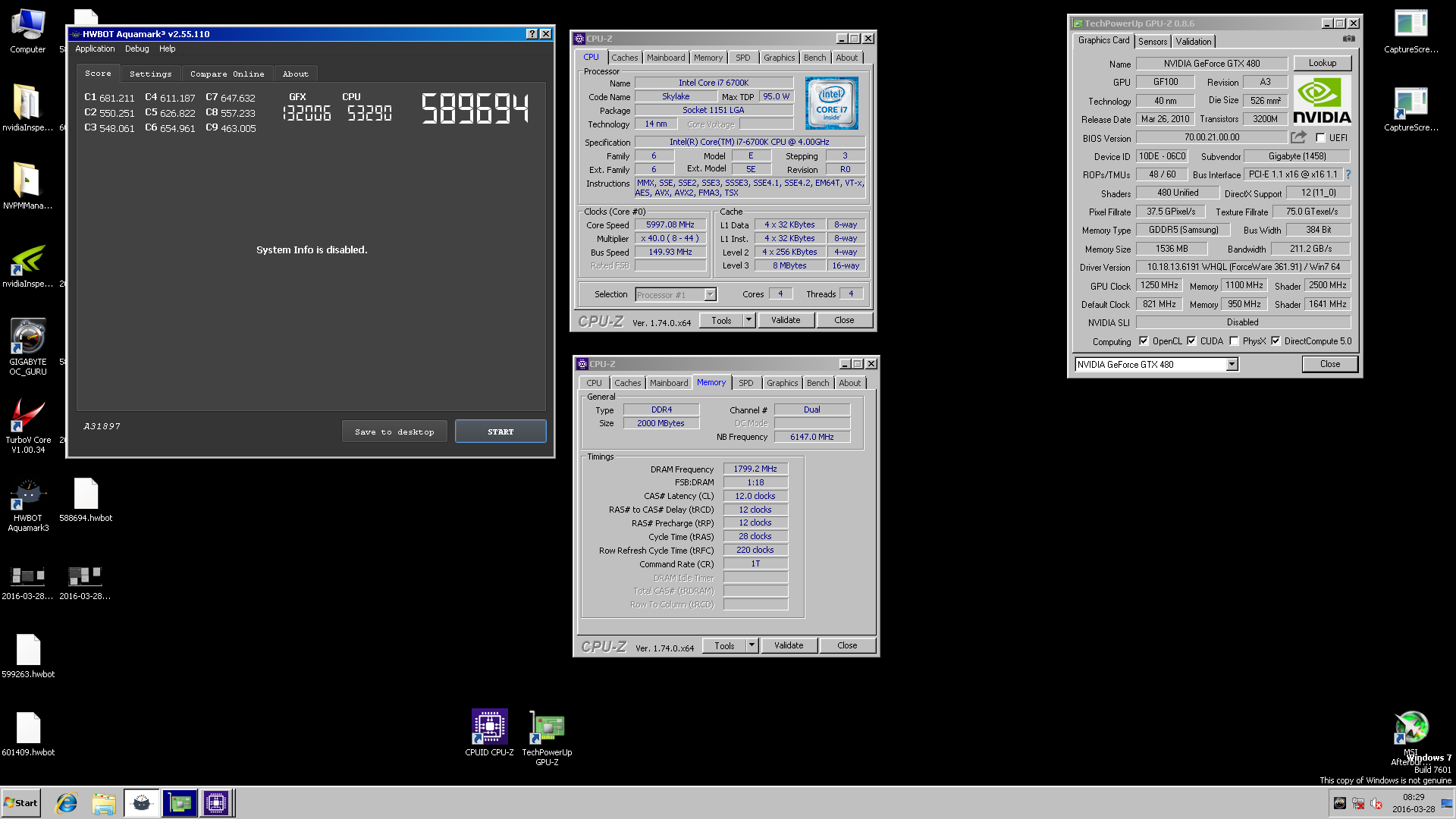Click the GPU-Z BIOS save/share icon
Screen dimensions: 1456x819
[1299, 137]
